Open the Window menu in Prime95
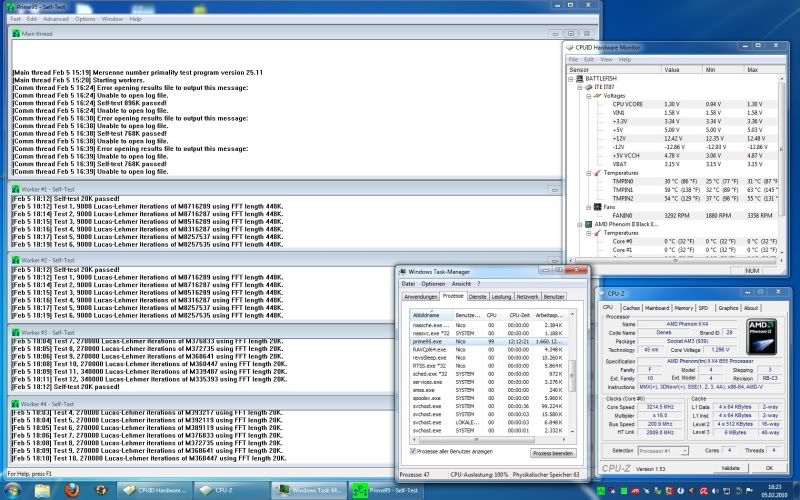 (x=112, y=19)
